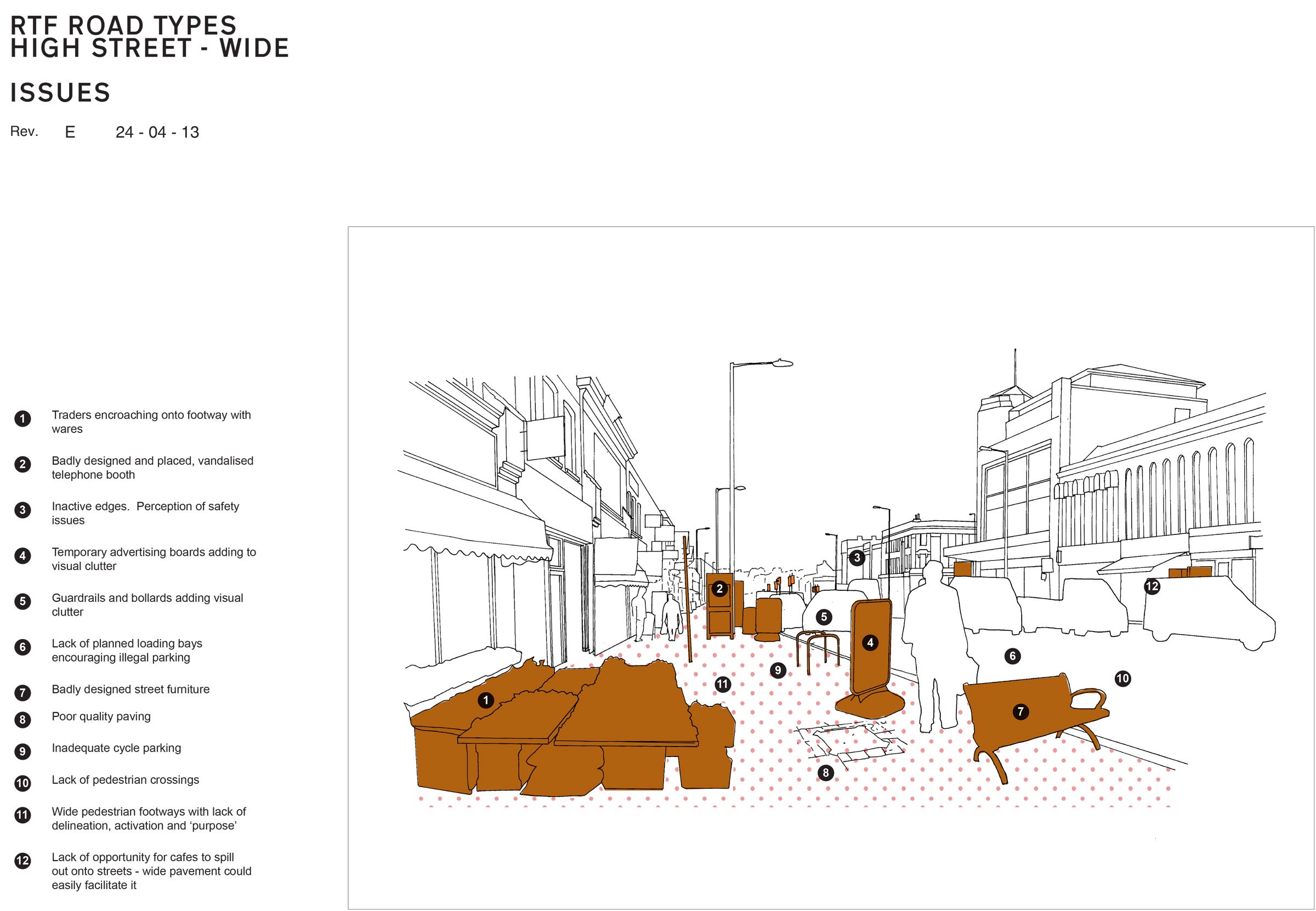Viewport: 1316px width, 911px height.
Task: Click number 1 marker on traders' wares
Action: click(x=486, y=700)
